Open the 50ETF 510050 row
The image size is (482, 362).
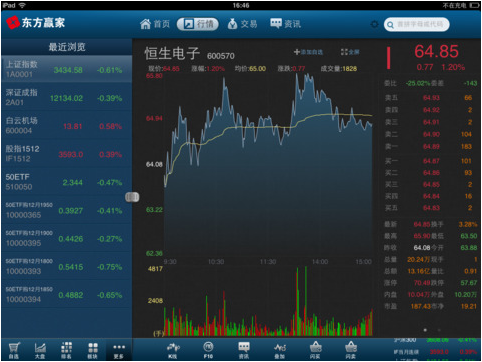coord(67,182)
